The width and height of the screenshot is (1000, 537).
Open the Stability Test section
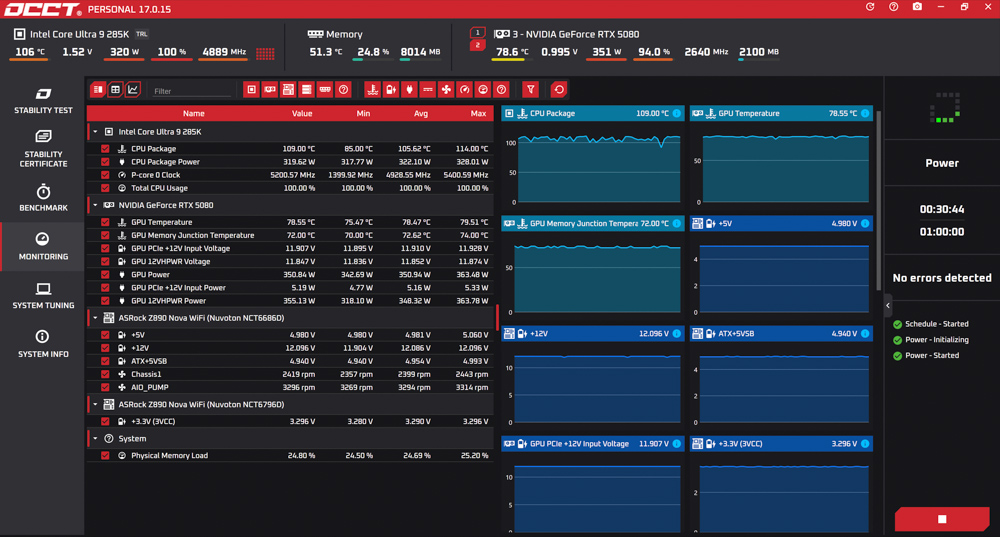click(x=43, y=101)
